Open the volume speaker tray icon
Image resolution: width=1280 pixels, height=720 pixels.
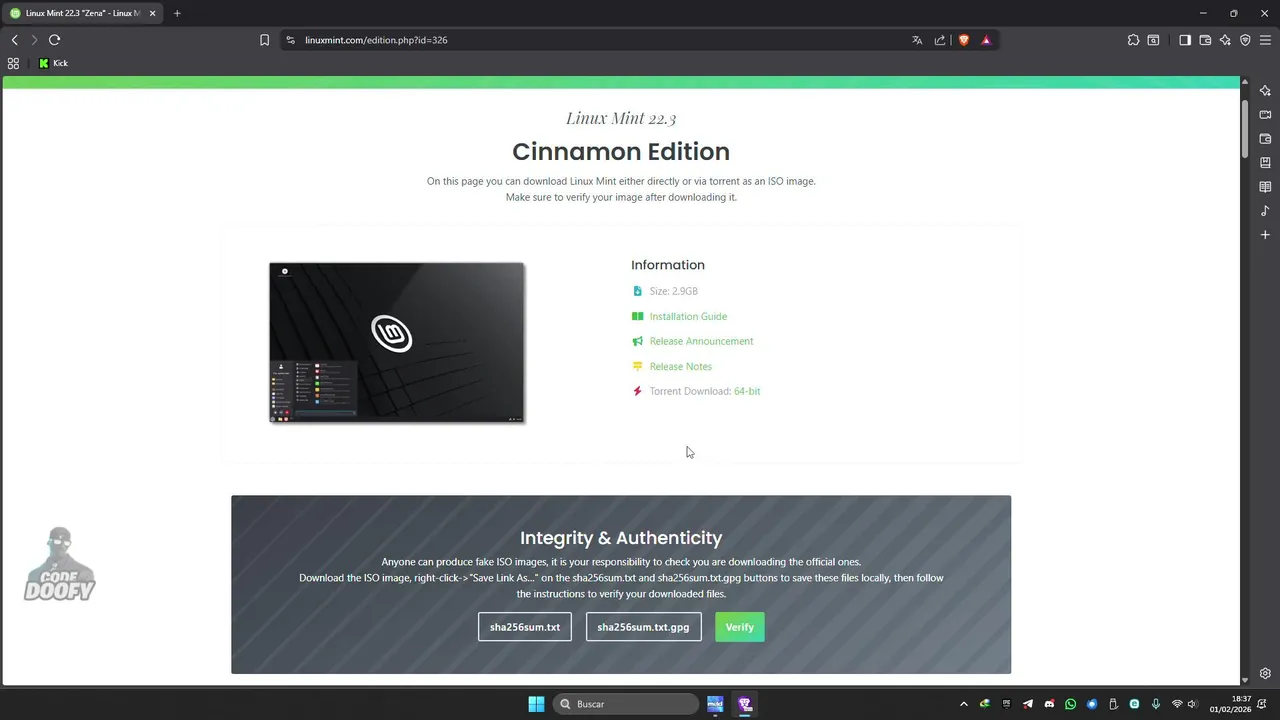pyautogui.click(x=1193, y=704)
